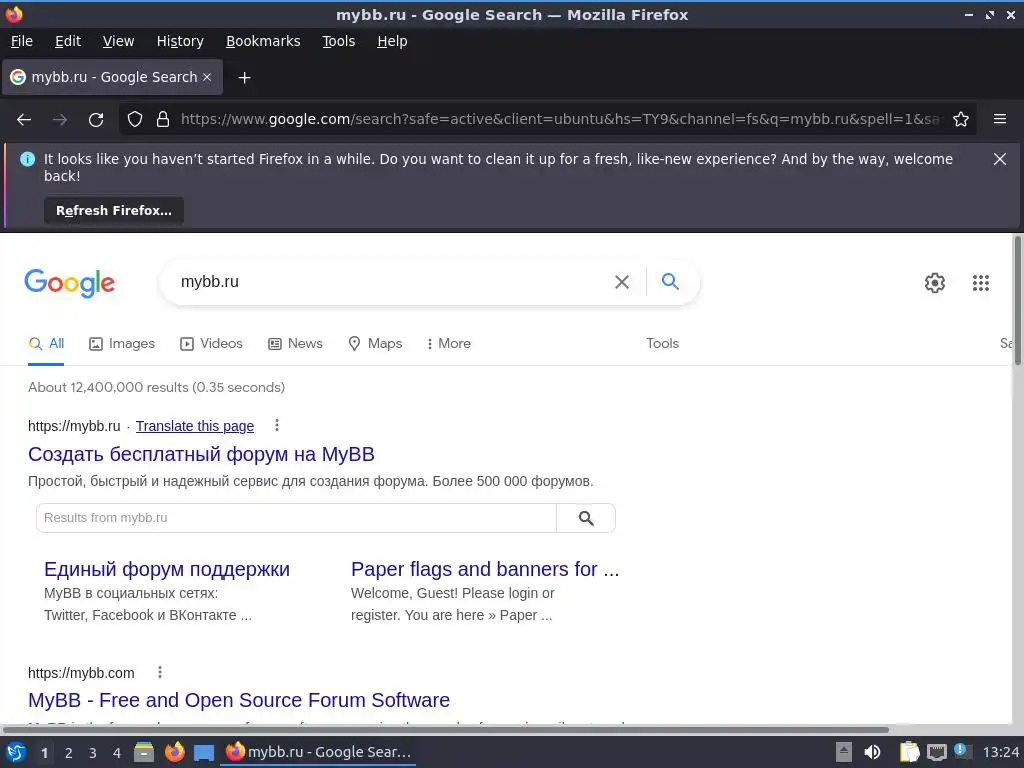Click the 13:24 taskbar clock

click(x=1000, y=753)
